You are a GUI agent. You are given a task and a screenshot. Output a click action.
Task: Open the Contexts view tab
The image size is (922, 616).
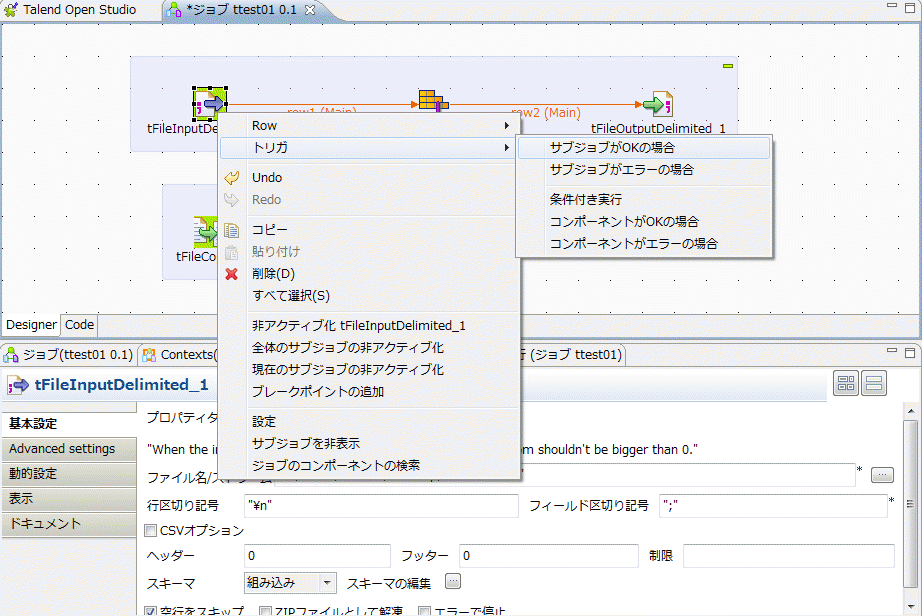pyautogui.click(x=178, y=354)
